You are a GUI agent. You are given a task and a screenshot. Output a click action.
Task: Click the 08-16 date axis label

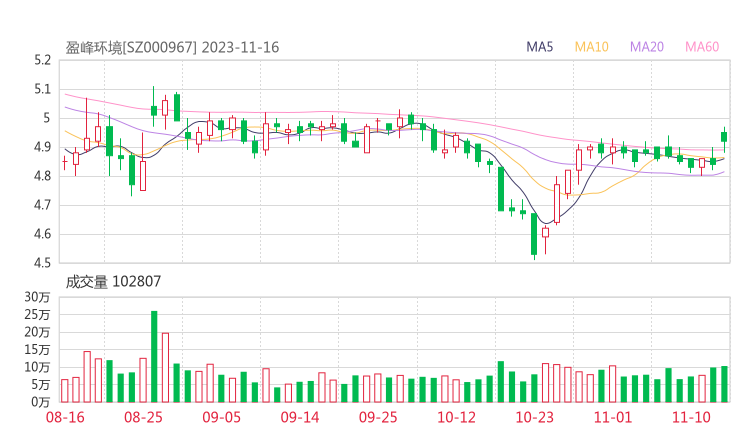tap(65, 417)
